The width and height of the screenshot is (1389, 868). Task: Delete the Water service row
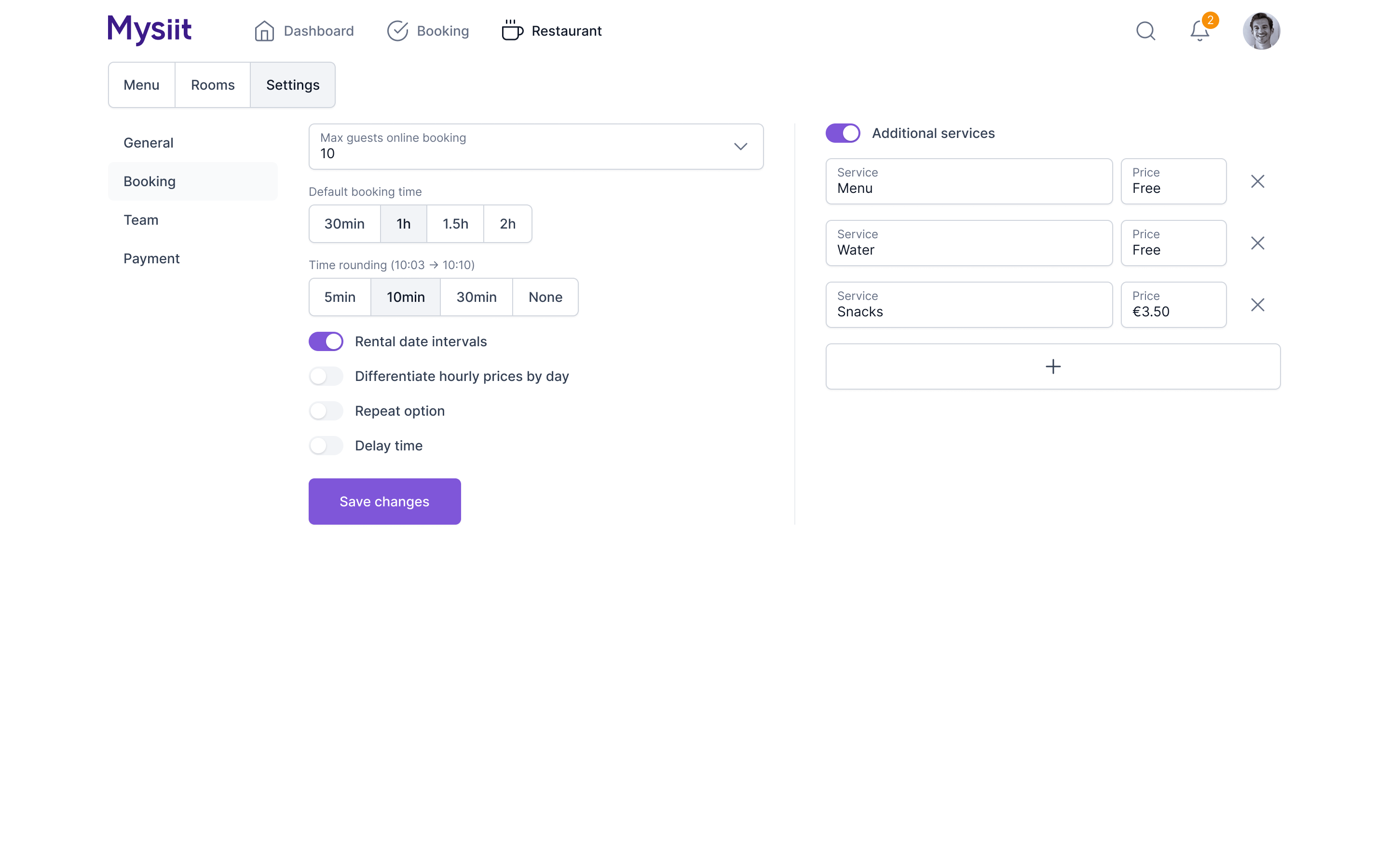tap(1257, 244)
